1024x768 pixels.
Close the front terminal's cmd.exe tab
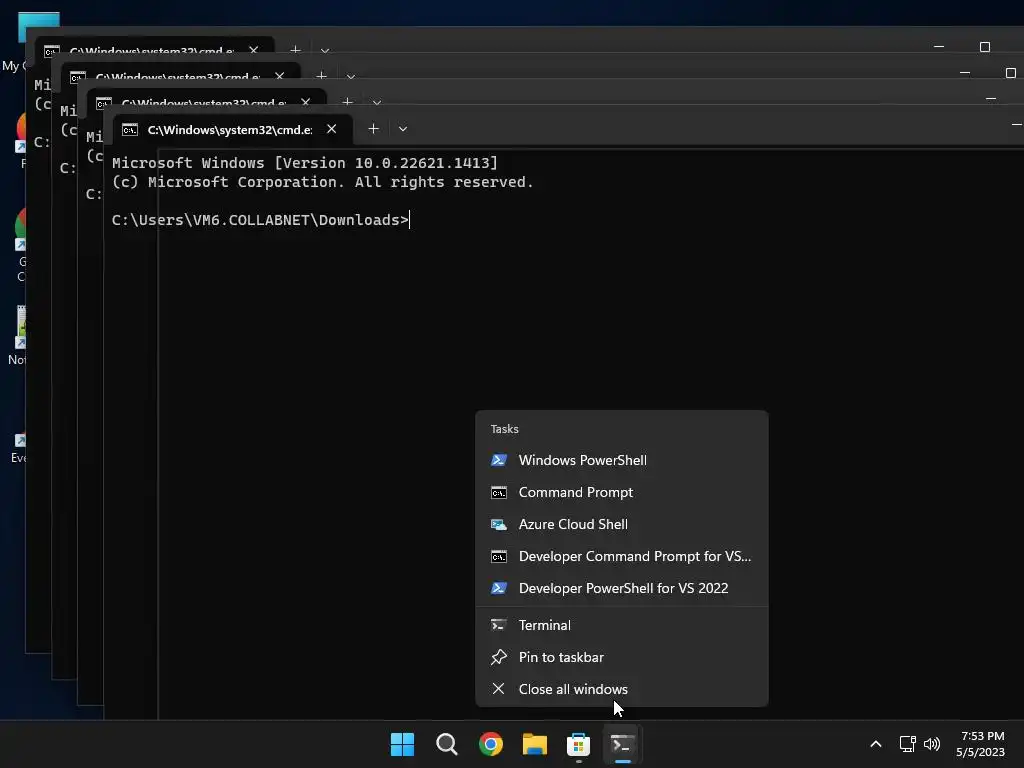coord(332,129)
